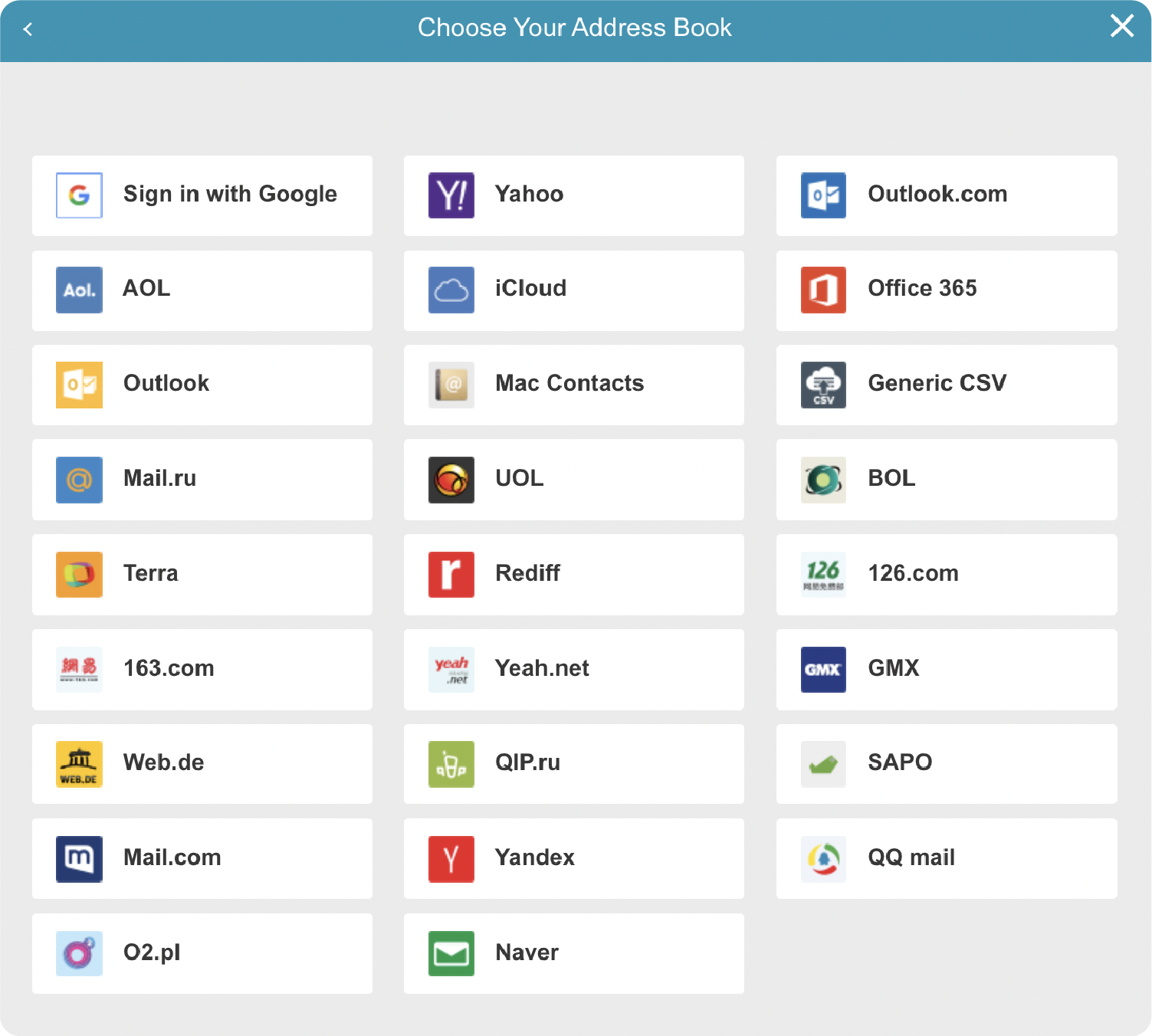Click the AOL logo icon
Image resolution: width=1152 pixels, height=1036 pixels.
coord(79,290)
